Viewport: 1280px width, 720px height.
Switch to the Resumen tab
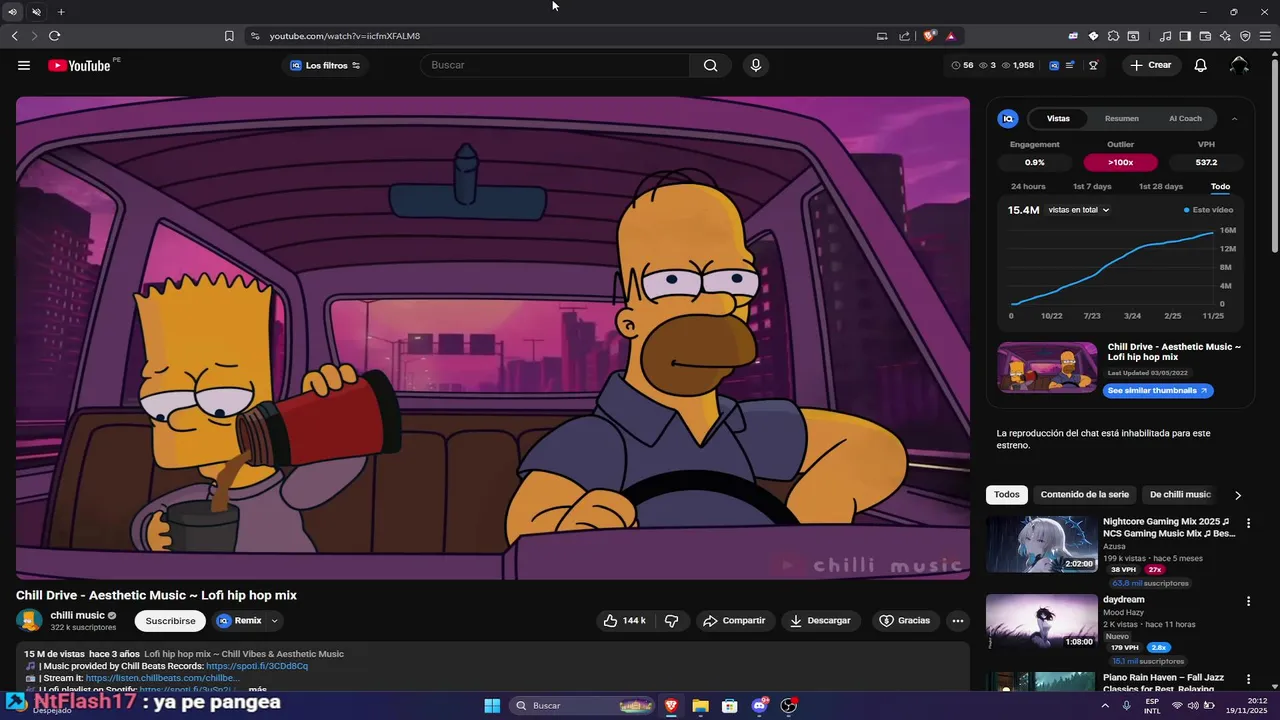point(1121,118)
